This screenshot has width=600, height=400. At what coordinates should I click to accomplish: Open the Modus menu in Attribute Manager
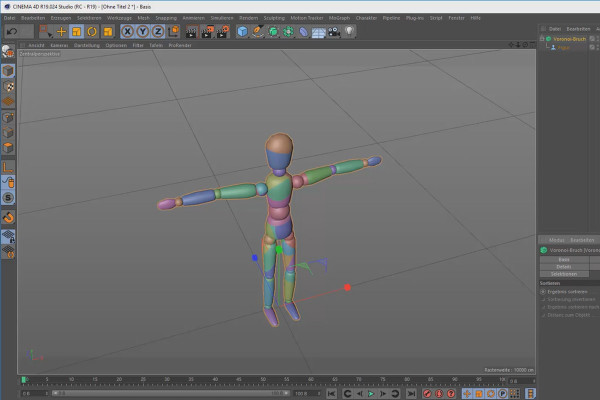[x=556, y=240]
